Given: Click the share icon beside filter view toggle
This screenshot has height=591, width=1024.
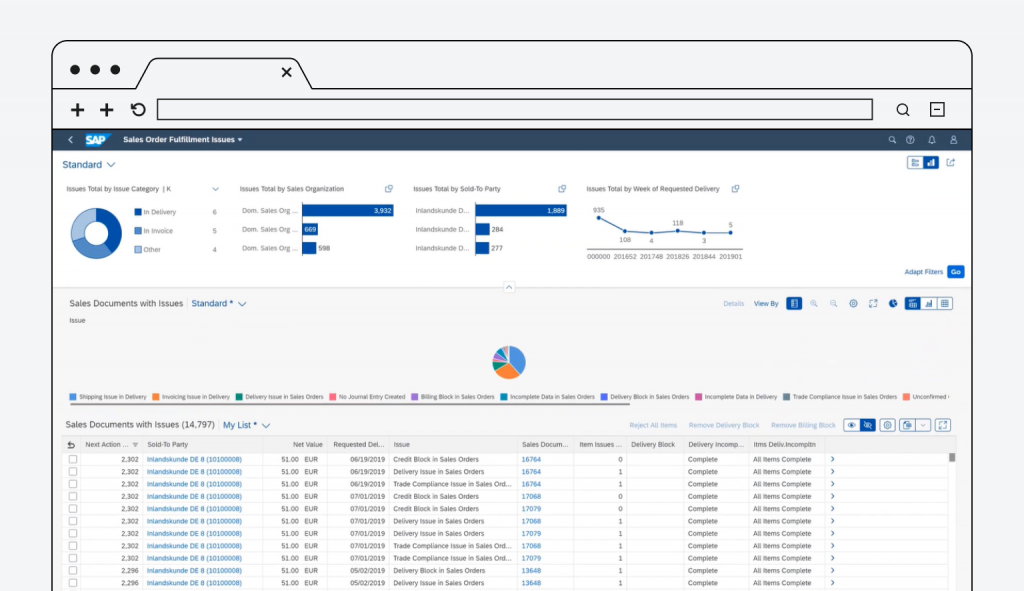Looking at the screenshot, I should click(x=951, y=162).
